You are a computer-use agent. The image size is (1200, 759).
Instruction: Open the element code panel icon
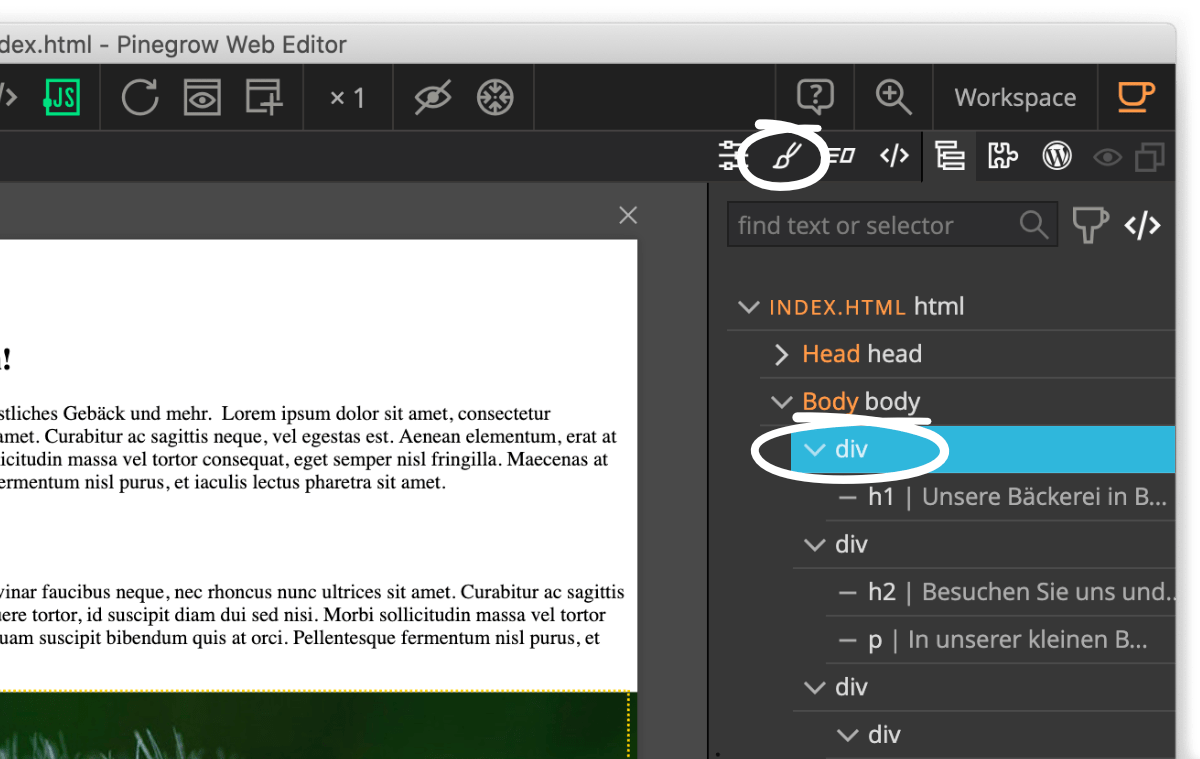point(894,156)
